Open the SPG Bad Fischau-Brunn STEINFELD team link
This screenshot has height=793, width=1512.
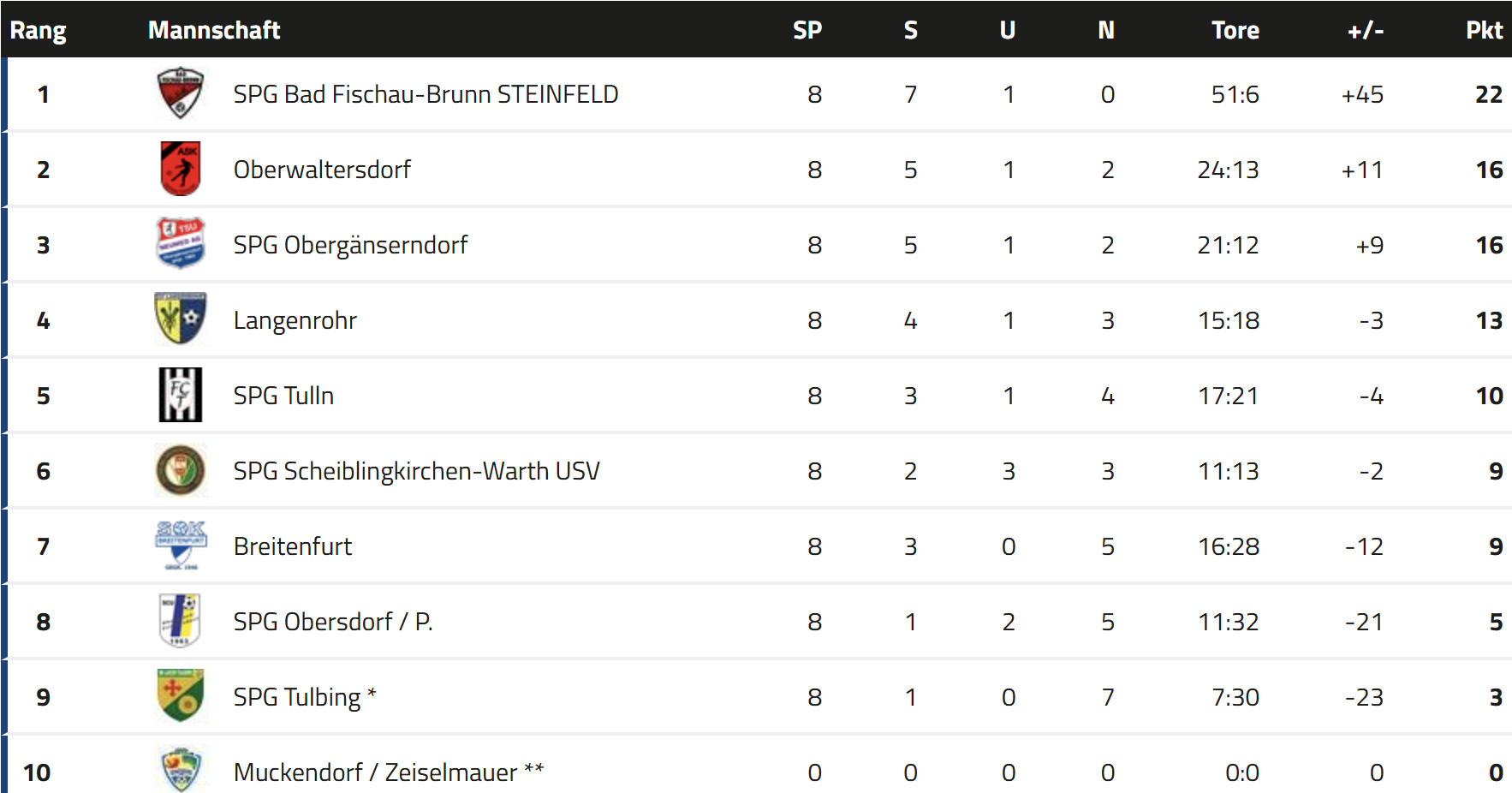pos(426,94)
